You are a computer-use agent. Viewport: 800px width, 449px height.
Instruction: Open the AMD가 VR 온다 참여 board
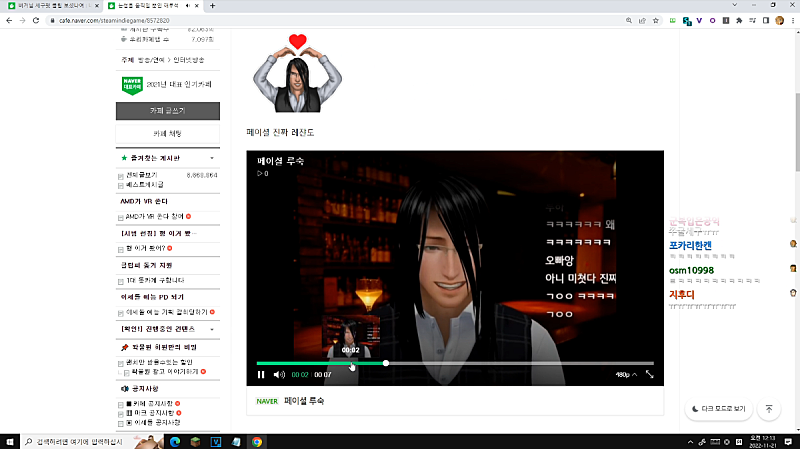[154, 216]
